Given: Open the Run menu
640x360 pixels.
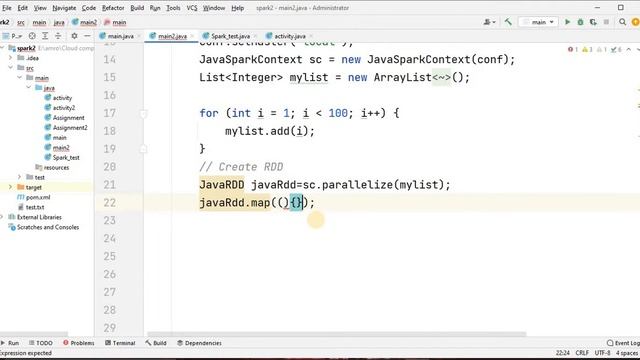Looking at the screenshot, I should pos(155,8).
